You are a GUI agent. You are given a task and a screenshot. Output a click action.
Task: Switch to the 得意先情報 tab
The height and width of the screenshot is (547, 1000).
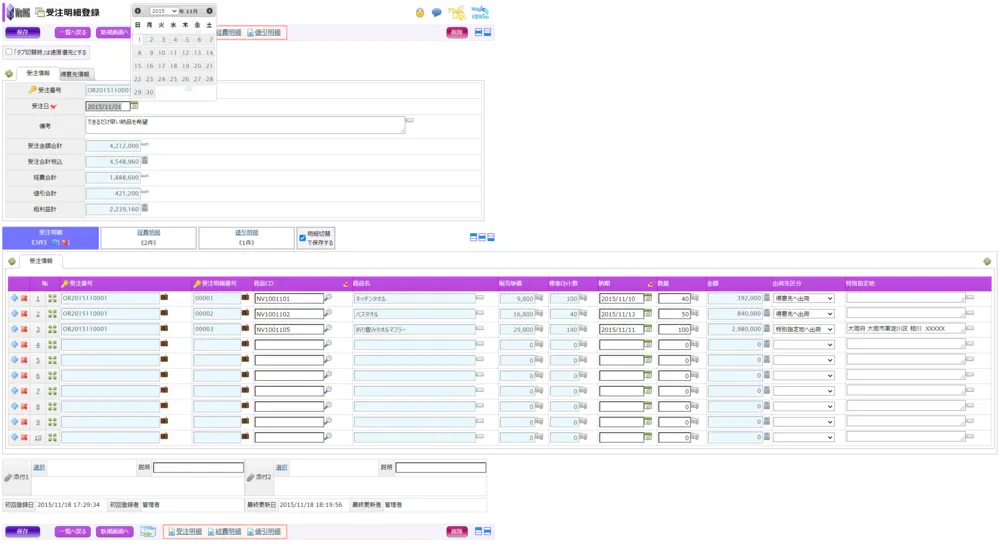(74, 74)
